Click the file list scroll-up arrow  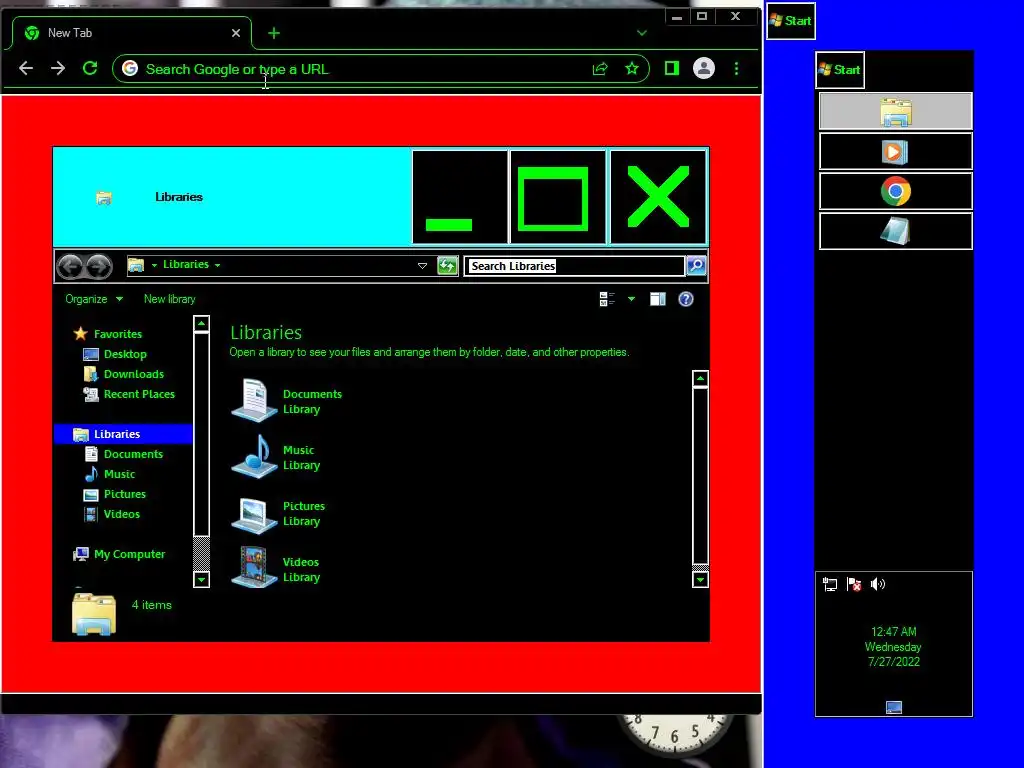[x=700, y=379]
